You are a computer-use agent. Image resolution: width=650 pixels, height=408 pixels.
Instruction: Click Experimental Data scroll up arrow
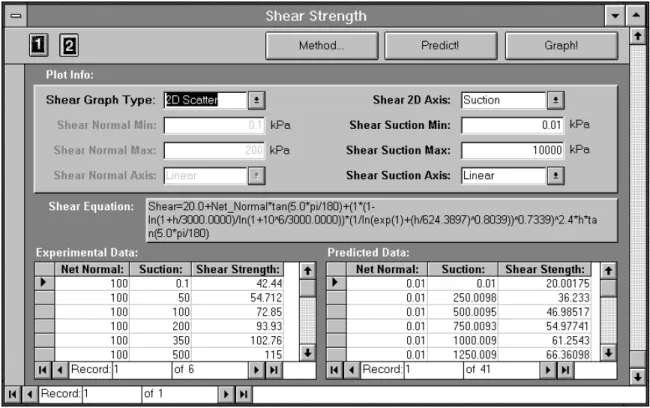(x=307, y=271)
